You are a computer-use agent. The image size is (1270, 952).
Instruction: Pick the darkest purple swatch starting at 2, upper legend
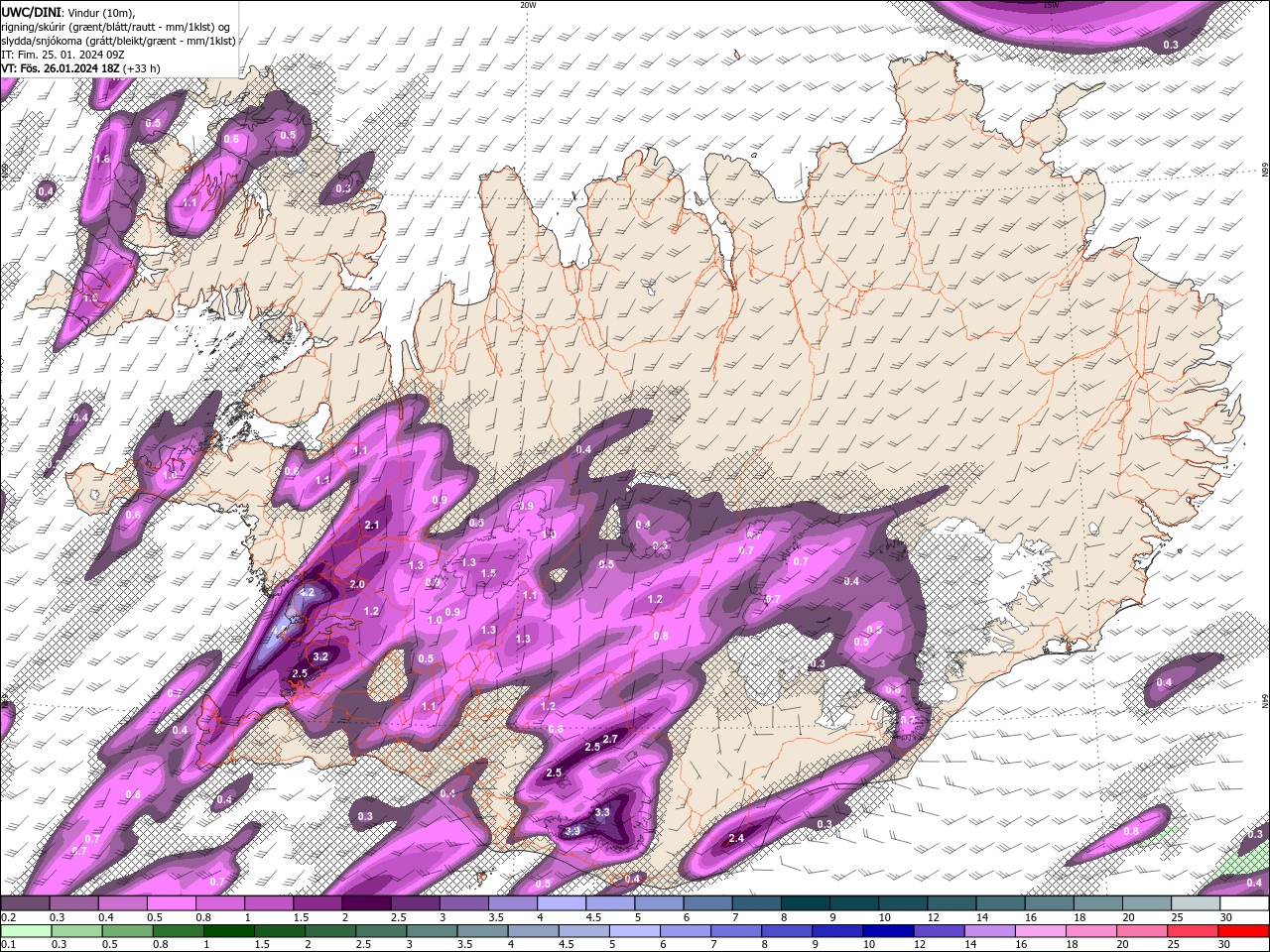pyautogui.click(x=366, y=903)
